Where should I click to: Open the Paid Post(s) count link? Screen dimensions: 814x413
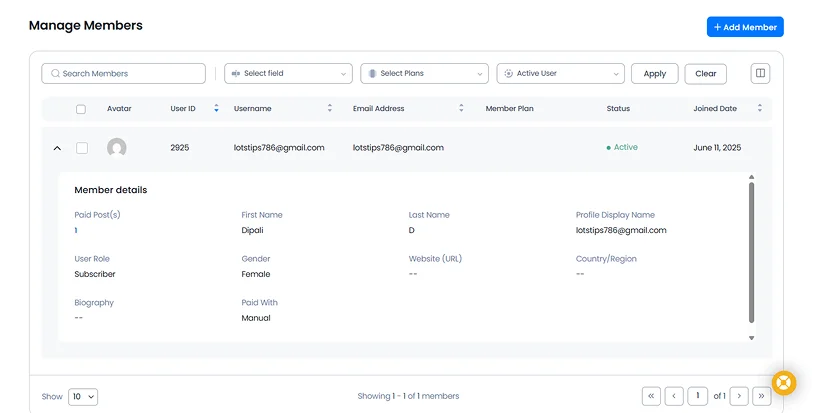pos(76,230)
